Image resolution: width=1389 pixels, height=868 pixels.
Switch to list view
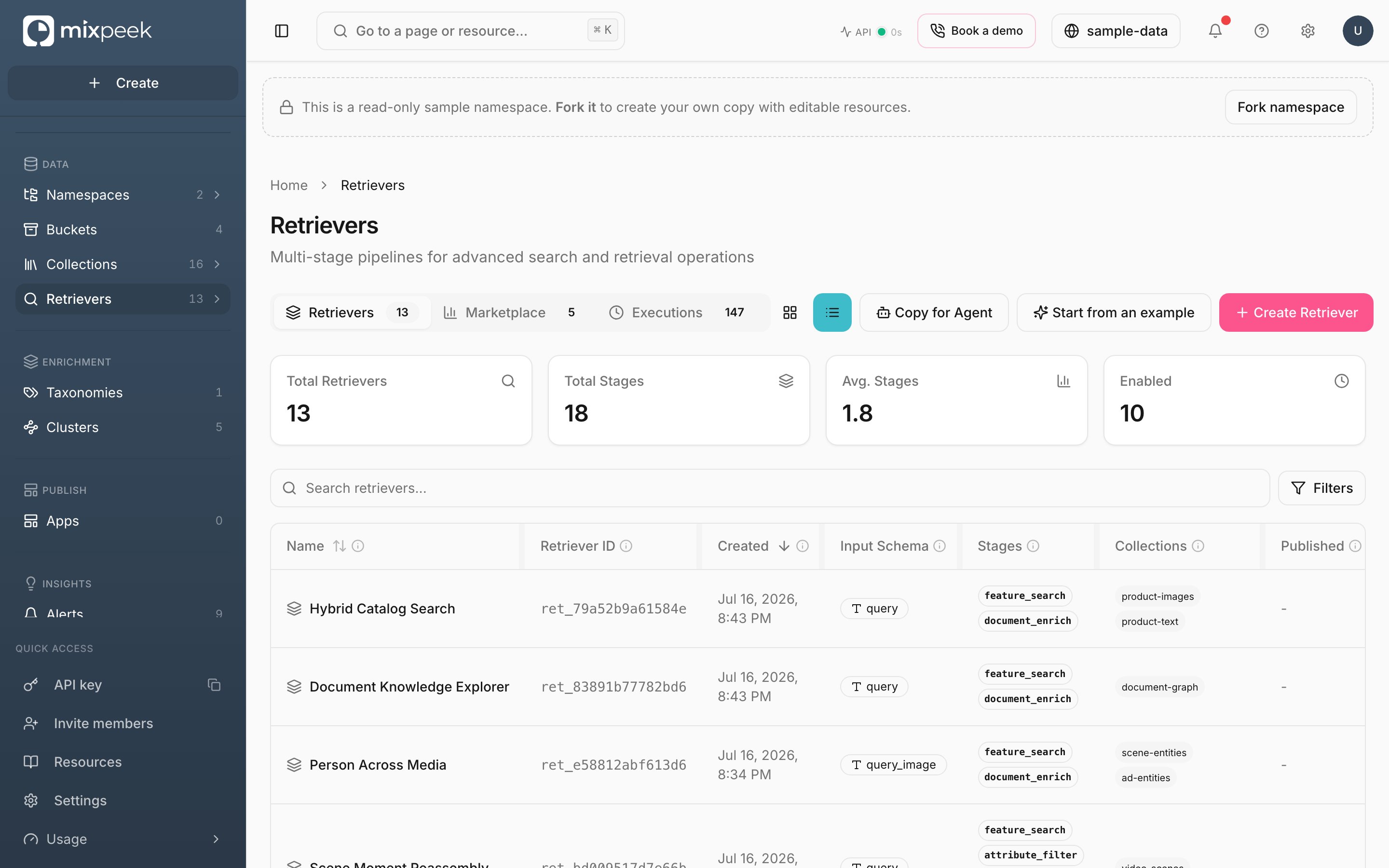tap(832, 312)
